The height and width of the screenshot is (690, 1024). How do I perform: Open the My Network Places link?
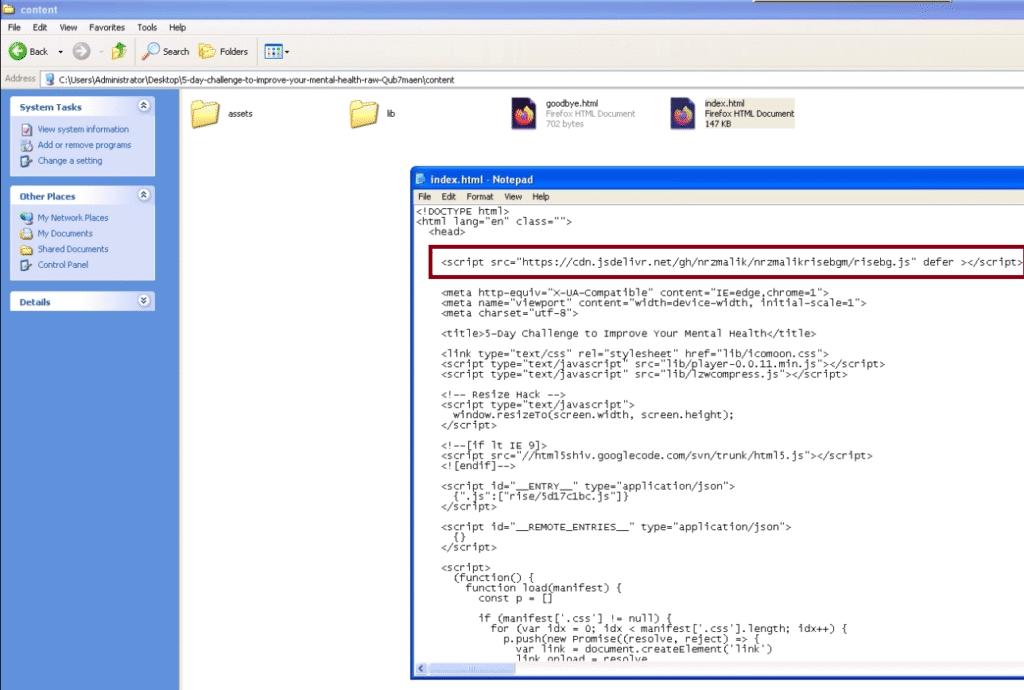(x=73, y=218)
